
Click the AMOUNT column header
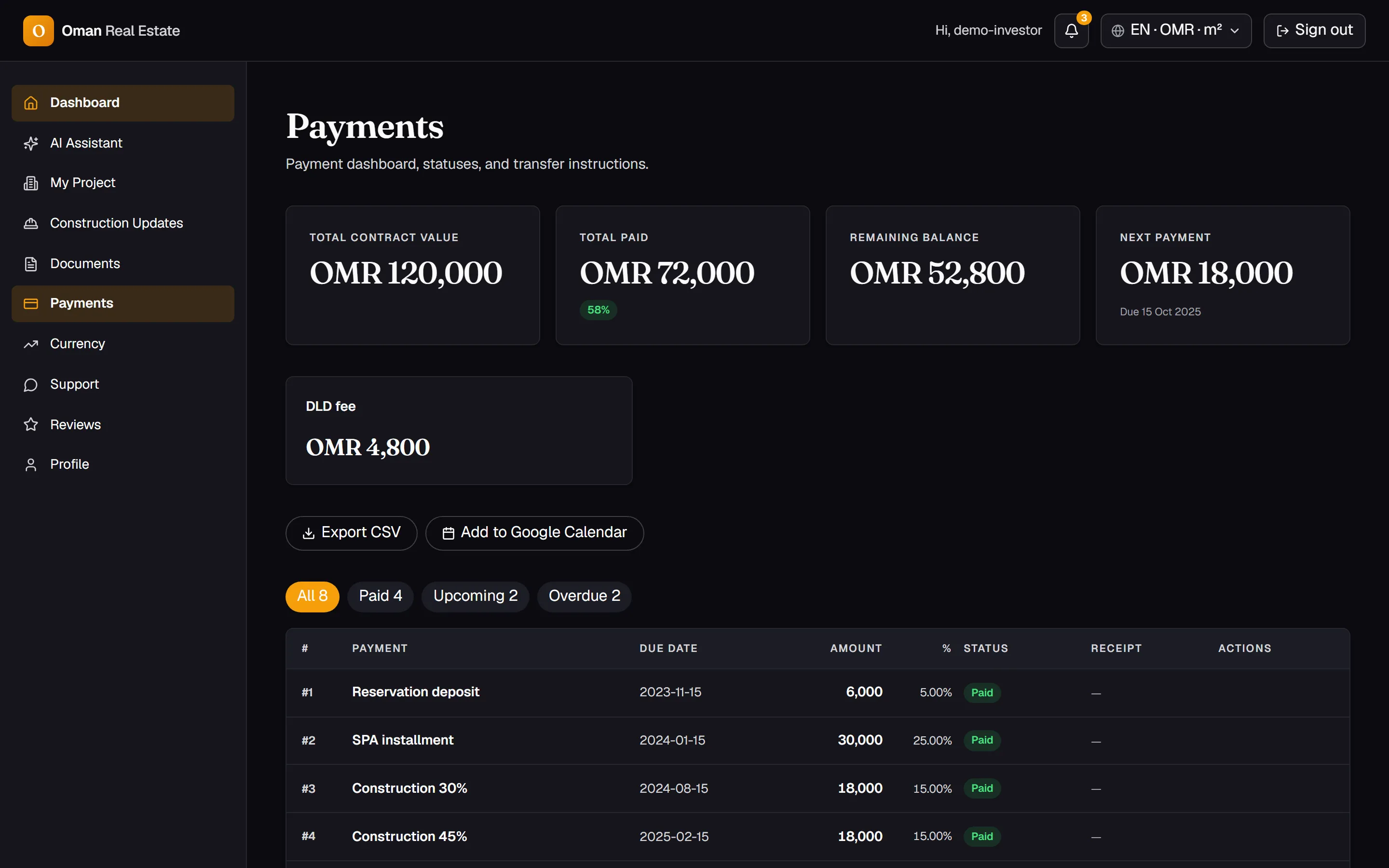pyautogui.click(x=856, y=649)
